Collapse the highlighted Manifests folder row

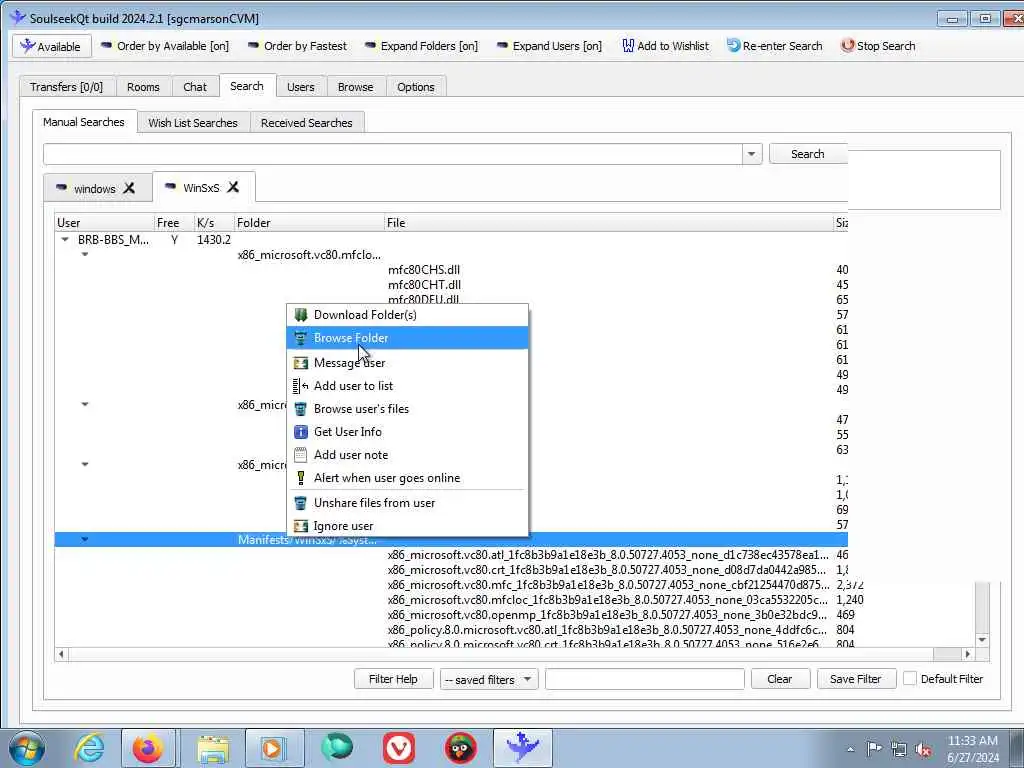pyautogui.click(x=85, y=540)
